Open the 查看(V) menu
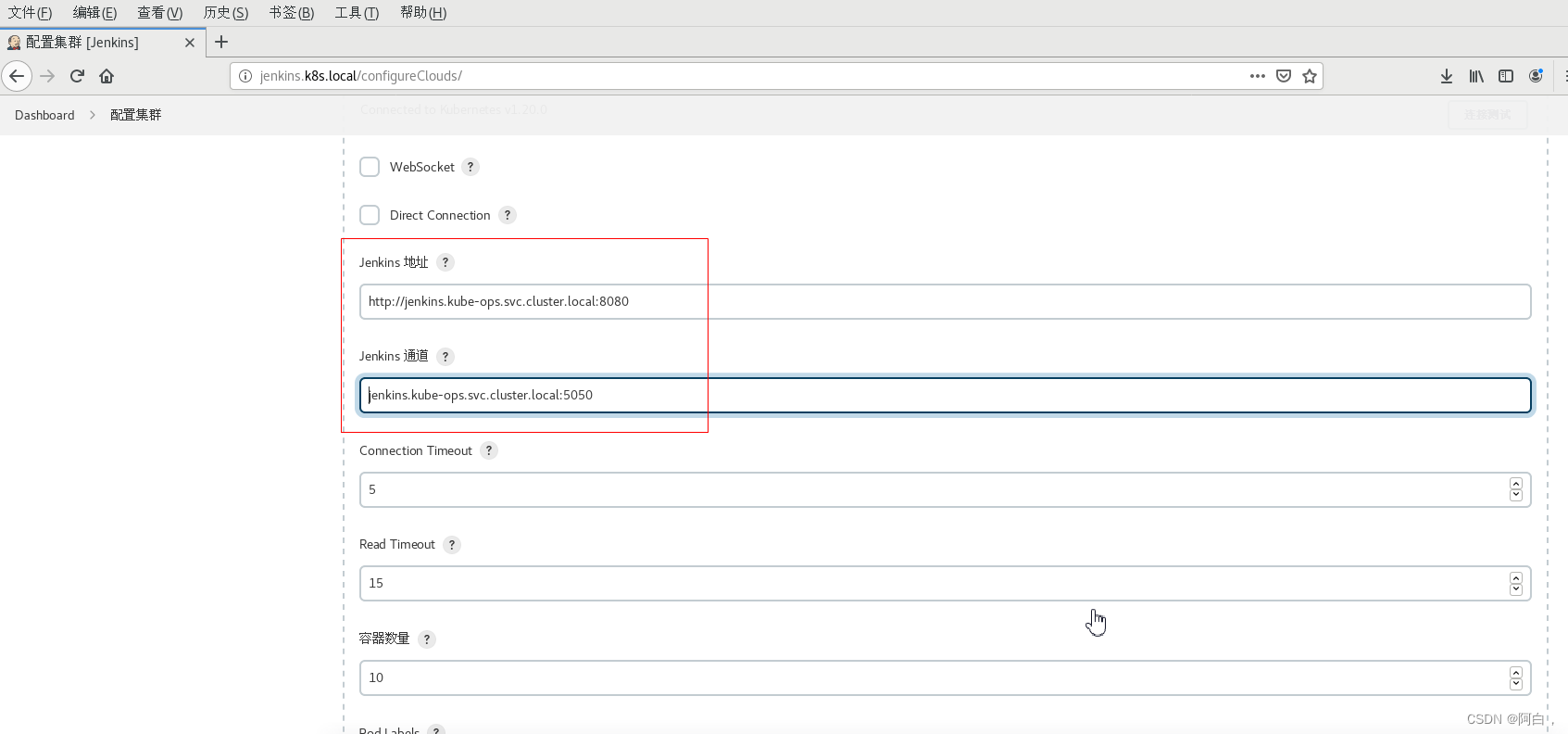Image resolution: width=1568 pixels, height=734 pixels. [160, 13]
